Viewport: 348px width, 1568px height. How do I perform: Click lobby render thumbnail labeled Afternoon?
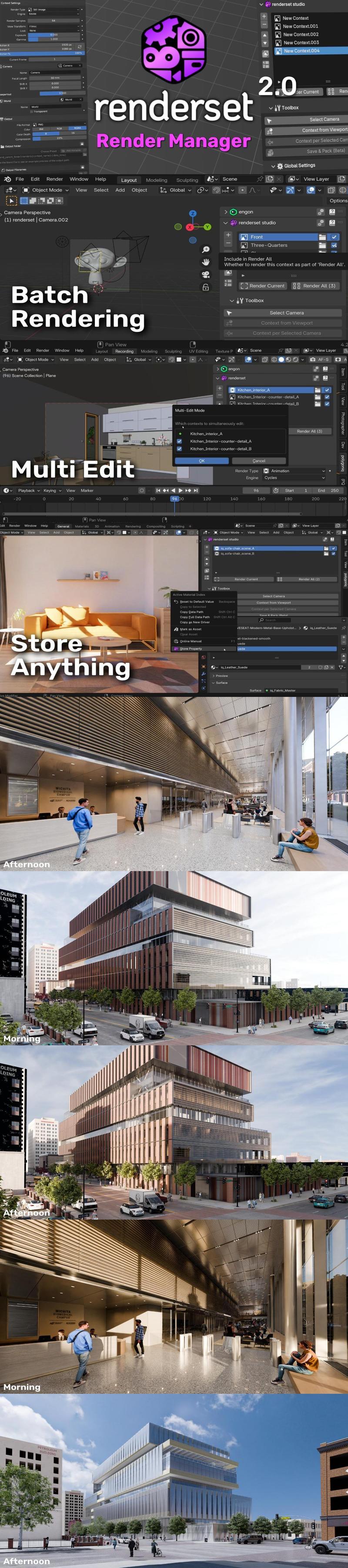(174, 784)
